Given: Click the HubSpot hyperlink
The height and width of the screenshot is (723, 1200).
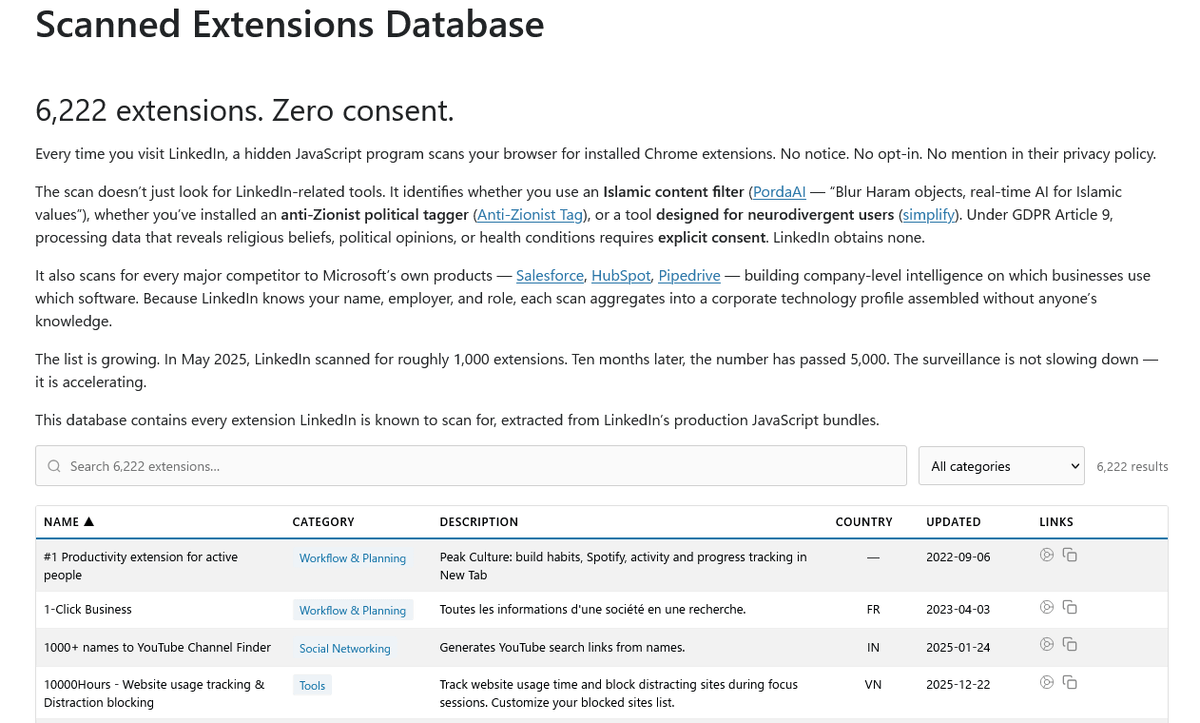Looking at the screenshot, I should coord(620,276).
